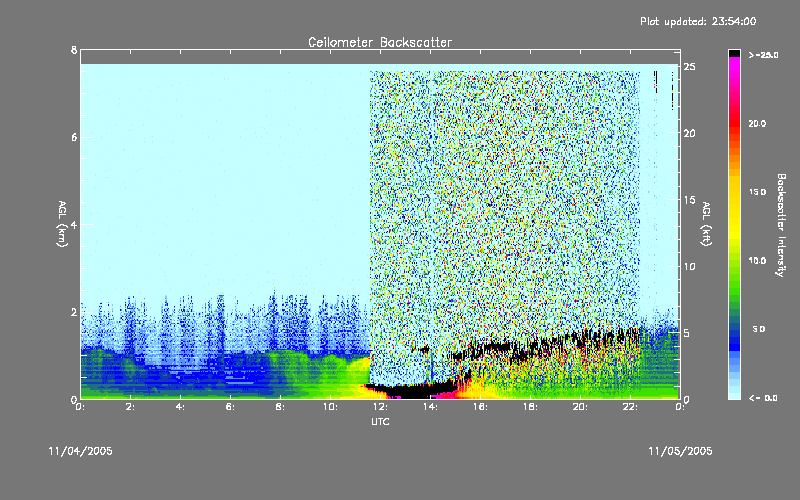Click the "14:" hour label on the UTC axis
Image resolution: width=800 pixels, height=500 pixels.
(431, 407)
